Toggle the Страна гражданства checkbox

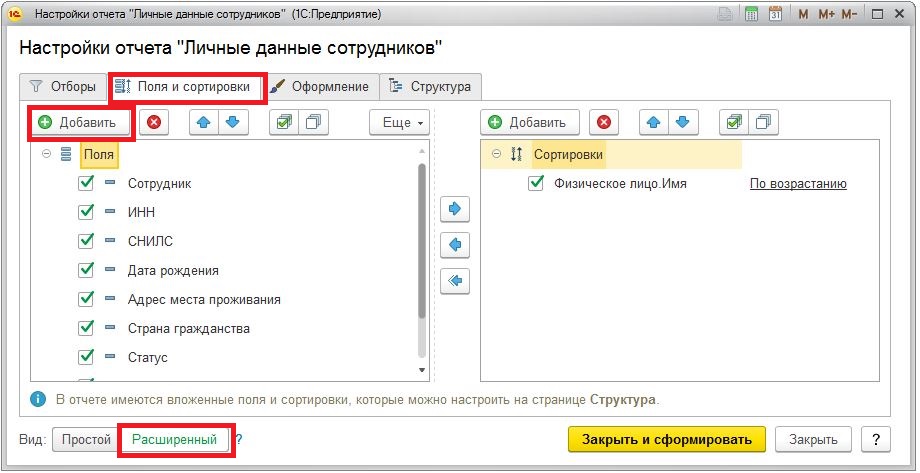click(86, 328)
